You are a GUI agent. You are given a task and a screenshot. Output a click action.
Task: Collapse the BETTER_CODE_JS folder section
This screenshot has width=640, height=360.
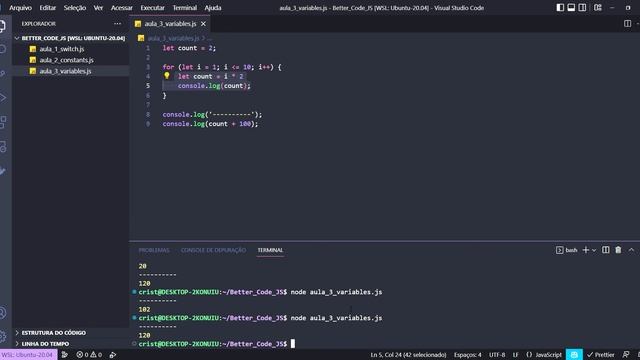pyautogui.click(x=70, y=38)
